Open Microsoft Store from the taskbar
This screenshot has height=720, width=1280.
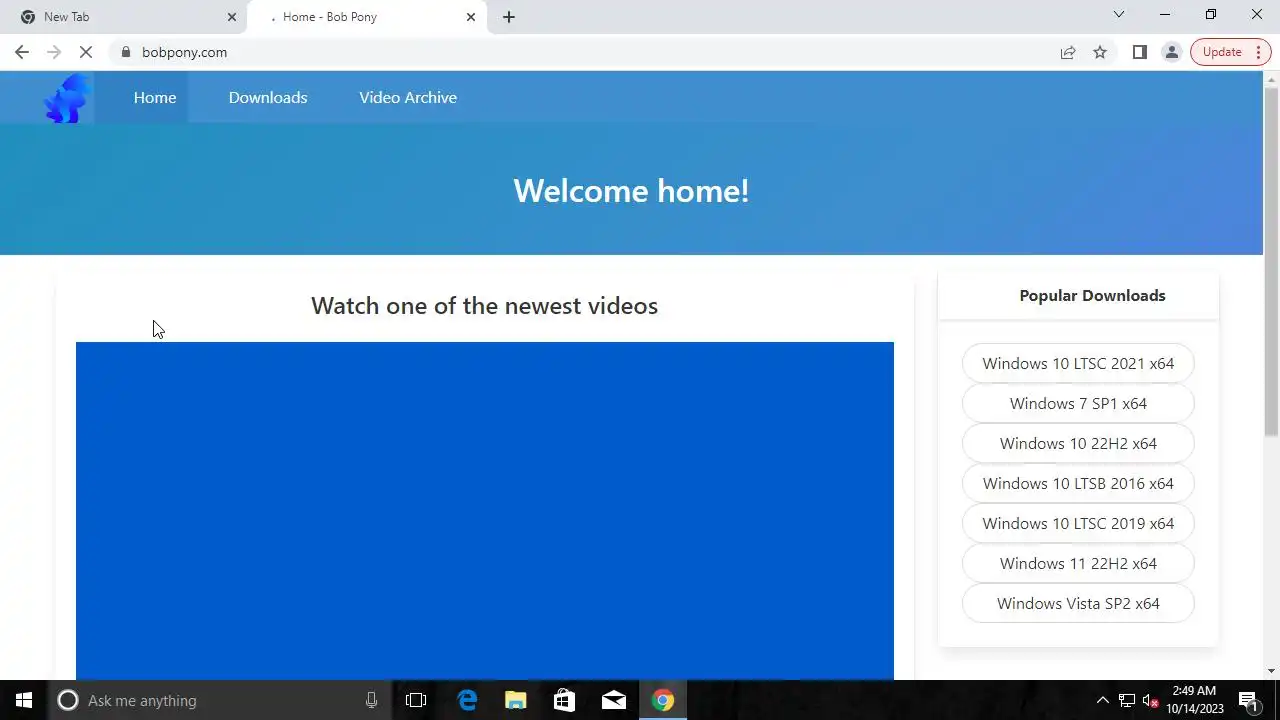[565, 700]
